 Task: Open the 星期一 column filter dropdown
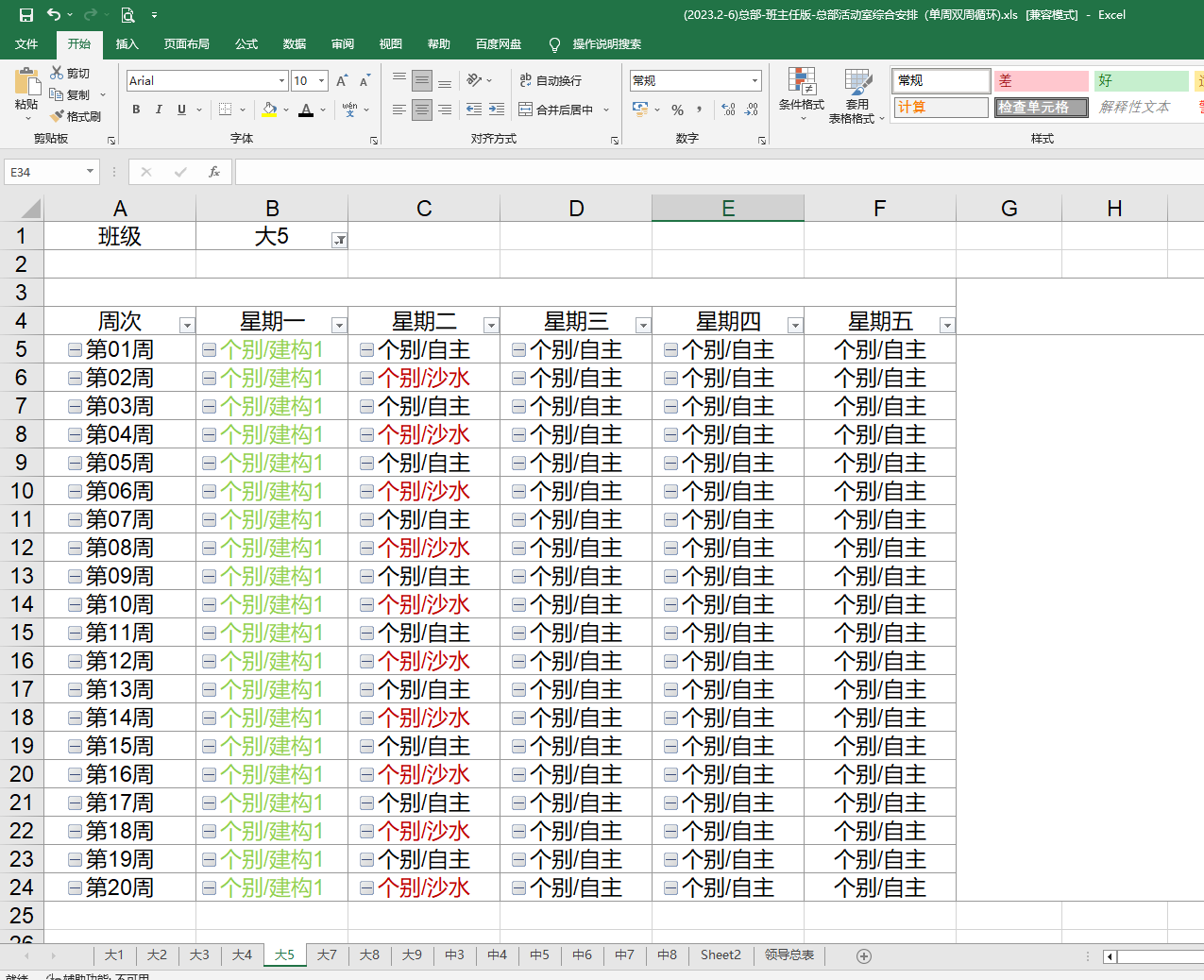pyautogui.click(x=339, y=325)
